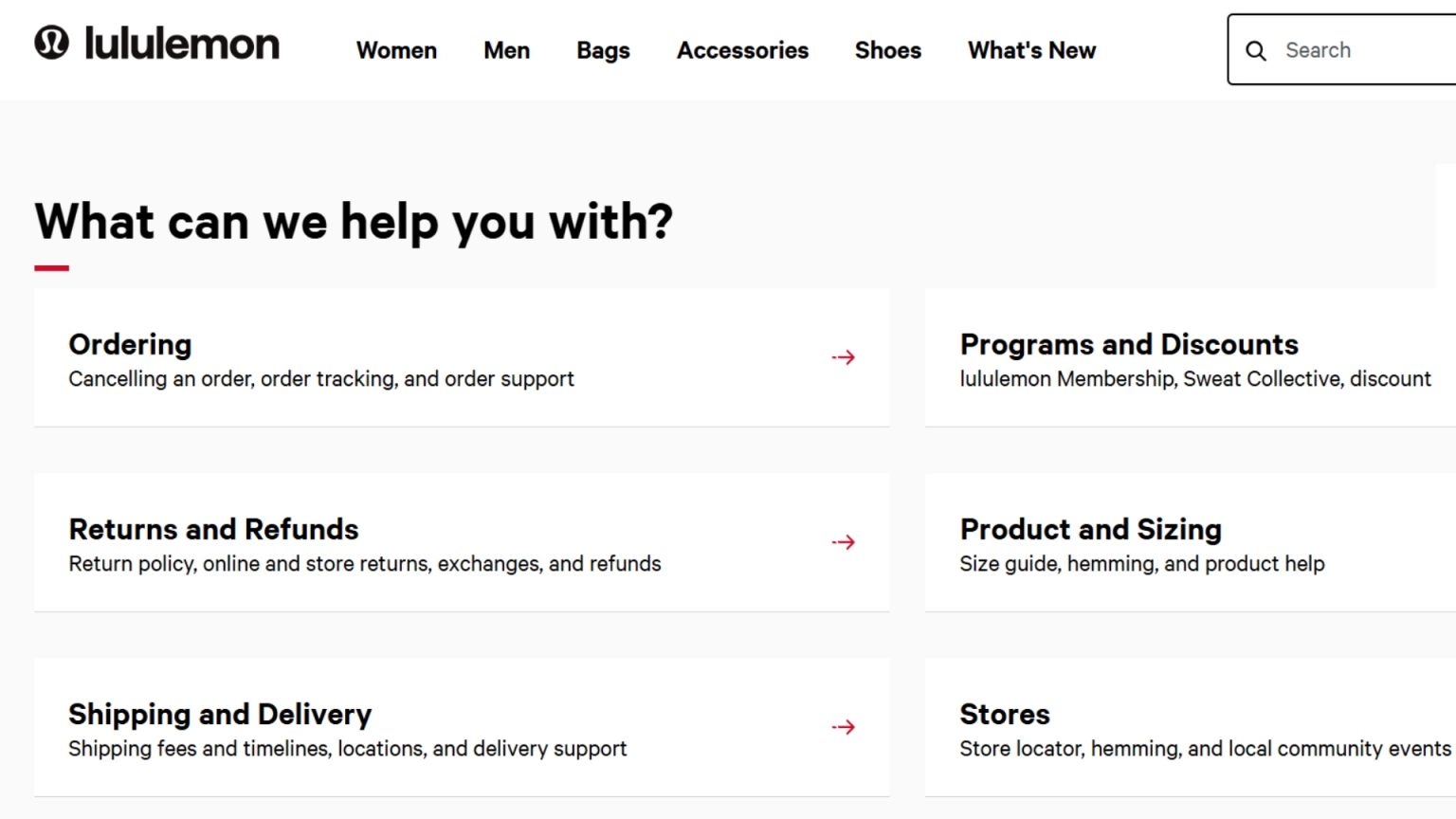The width and height of the screenshot is (1456, 819).
Task: Open Returns and Refunds help
Action: coord(213,529)
